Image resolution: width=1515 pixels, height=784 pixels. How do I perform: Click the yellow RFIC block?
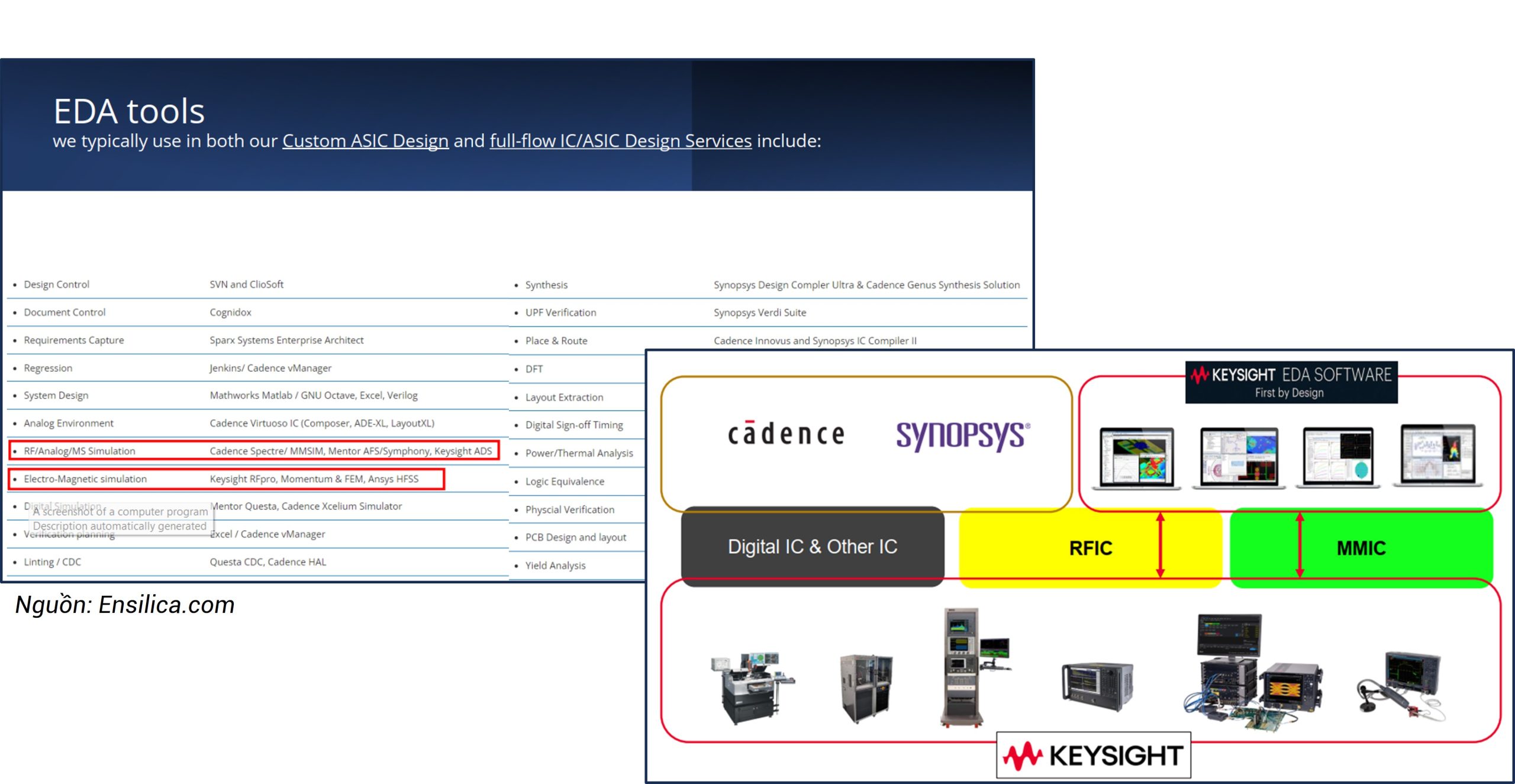(x=1090, y=548)
